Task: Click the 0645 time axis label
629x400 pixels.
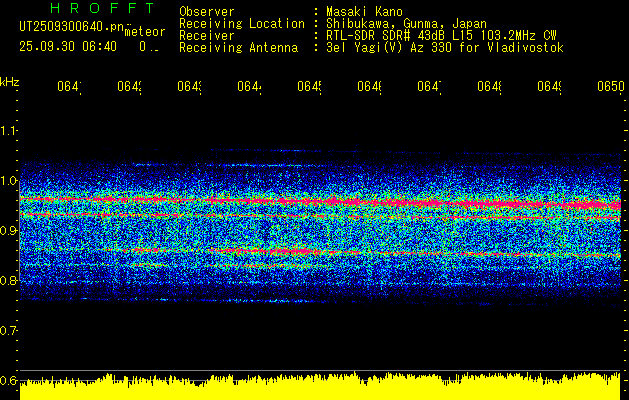Action: click(310, 87)
